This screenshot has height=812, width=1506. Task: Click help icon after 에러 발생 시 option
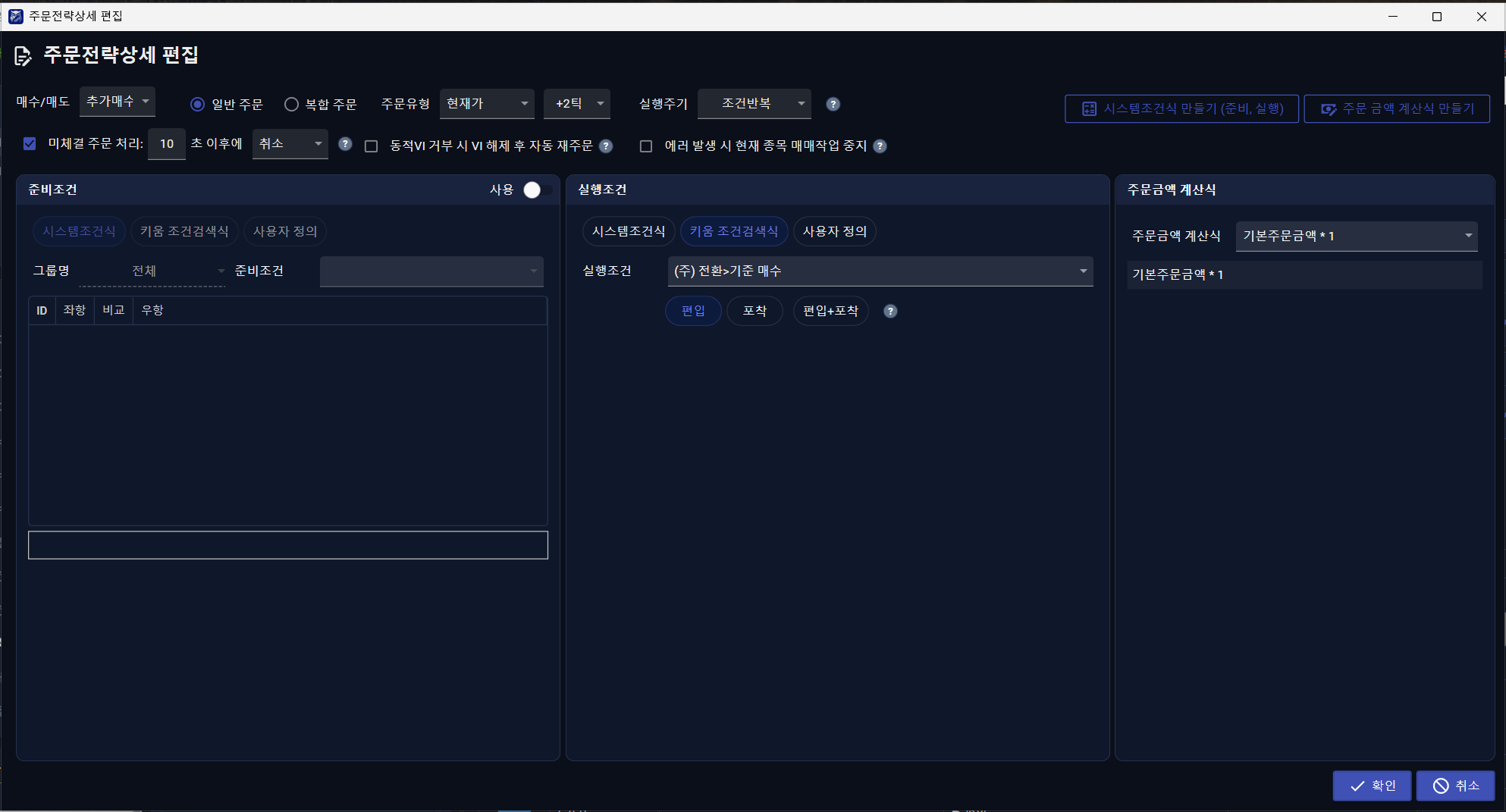[880, 146]
